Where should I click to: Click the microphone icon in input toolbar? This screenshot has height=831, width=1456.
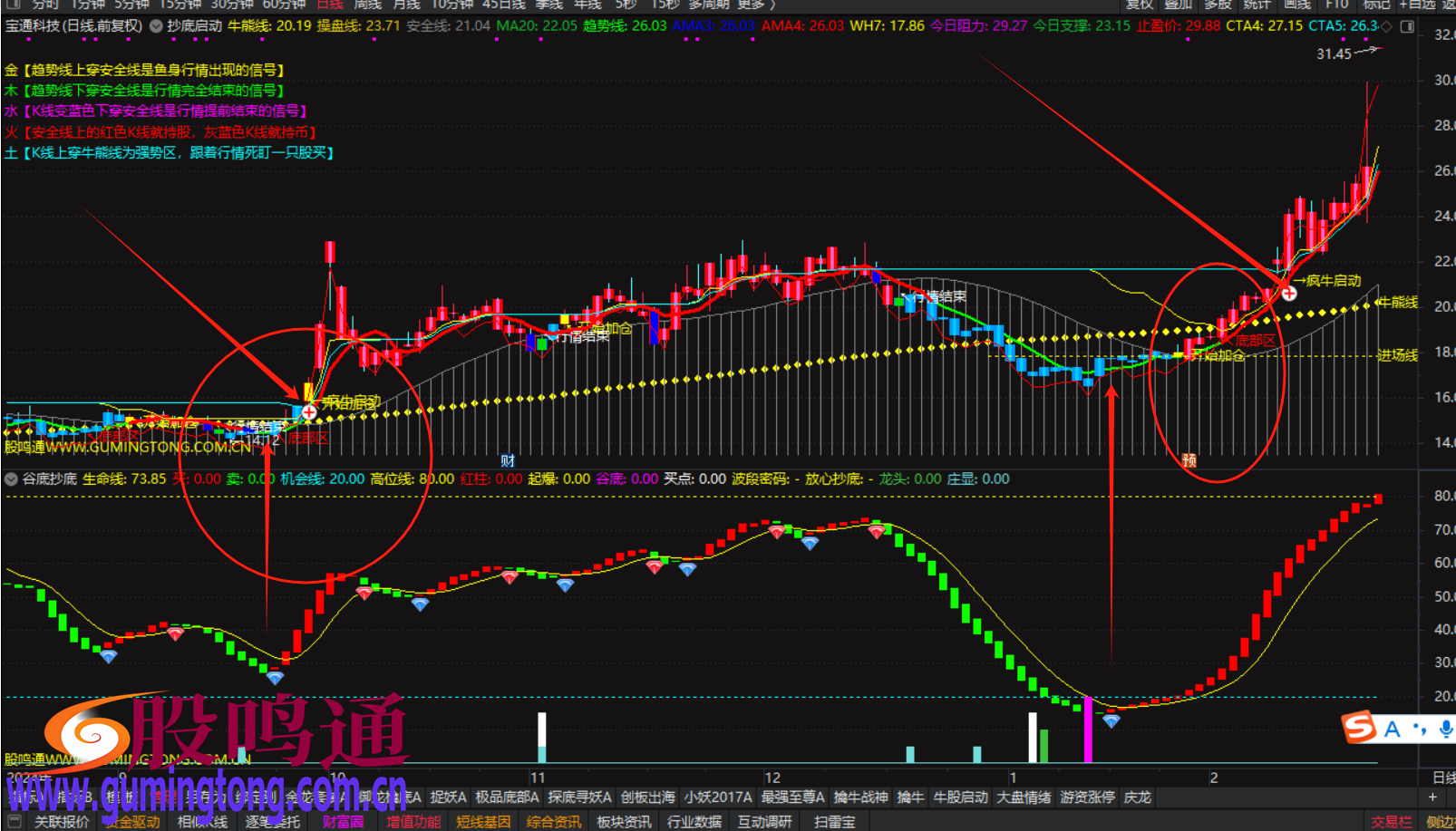point(1445,729)
